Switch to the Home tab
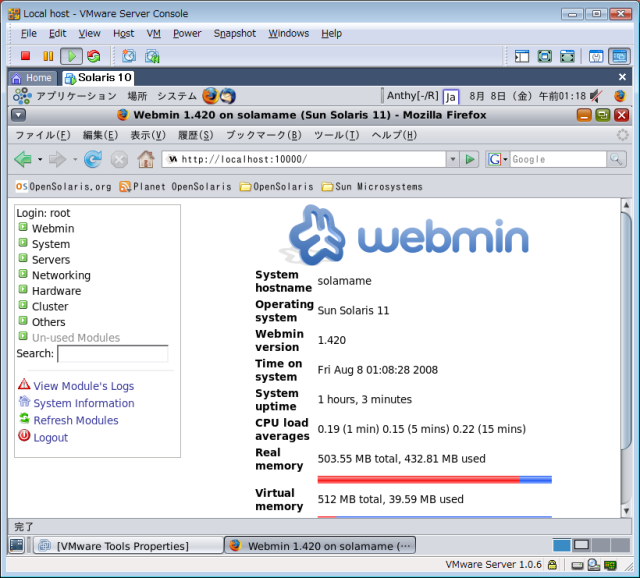640x578 pixels. pos(31,78)
